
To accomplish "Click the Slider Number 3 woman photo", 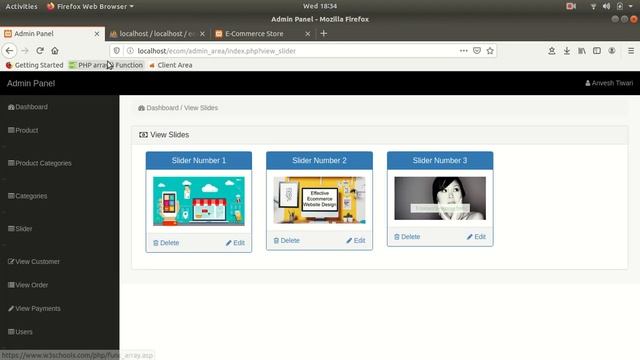I will [x=440, y=198].
